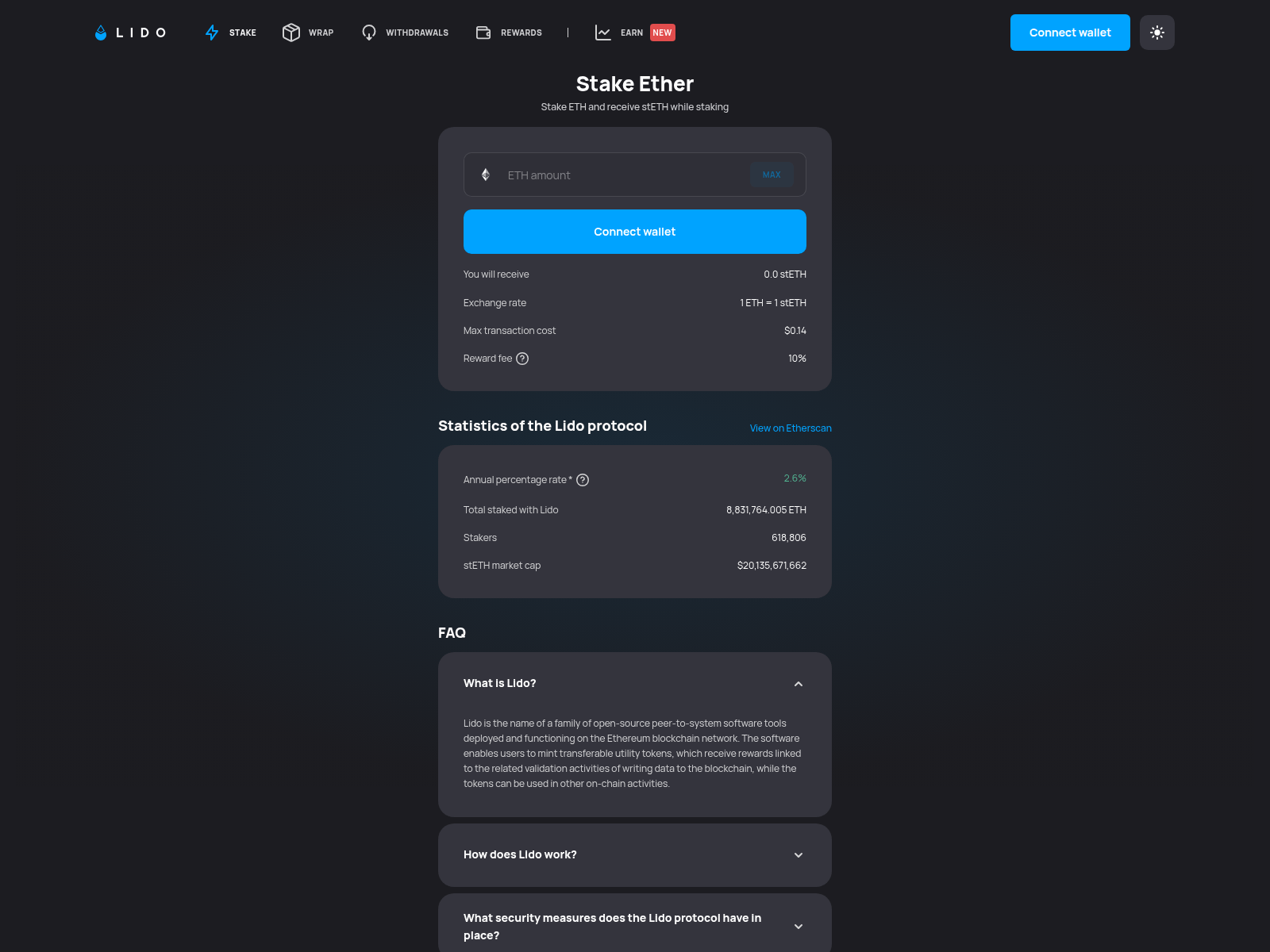Click the '1 ETH = 1 stETH' exchange rate
This screenshot has height=952, width=1270.
(x=773, y=303)
